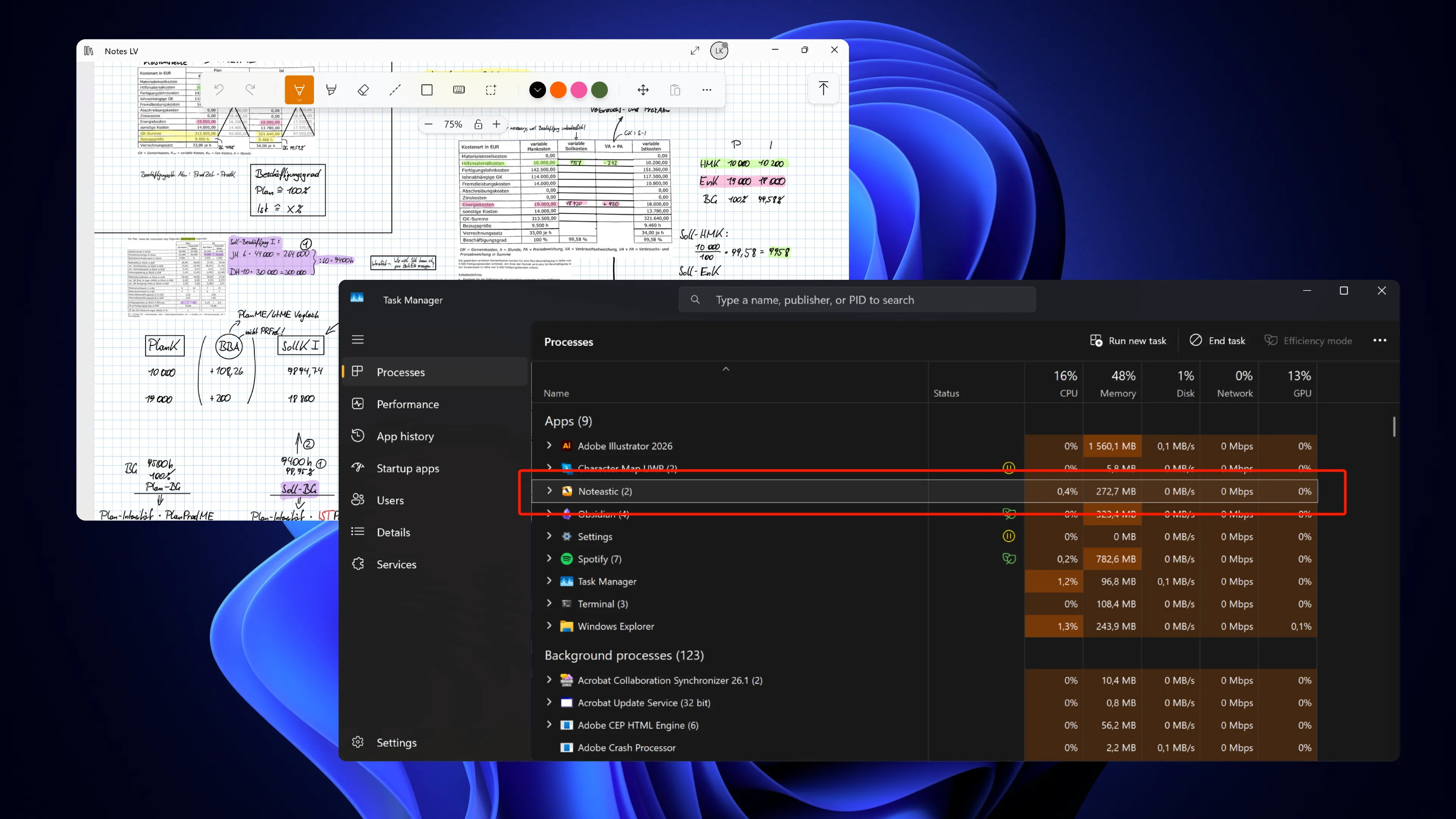The height and width of the screenshot is (819, 1456).
Task: Expand the Windows Explorer process row
Action: (x=549, y=626)
